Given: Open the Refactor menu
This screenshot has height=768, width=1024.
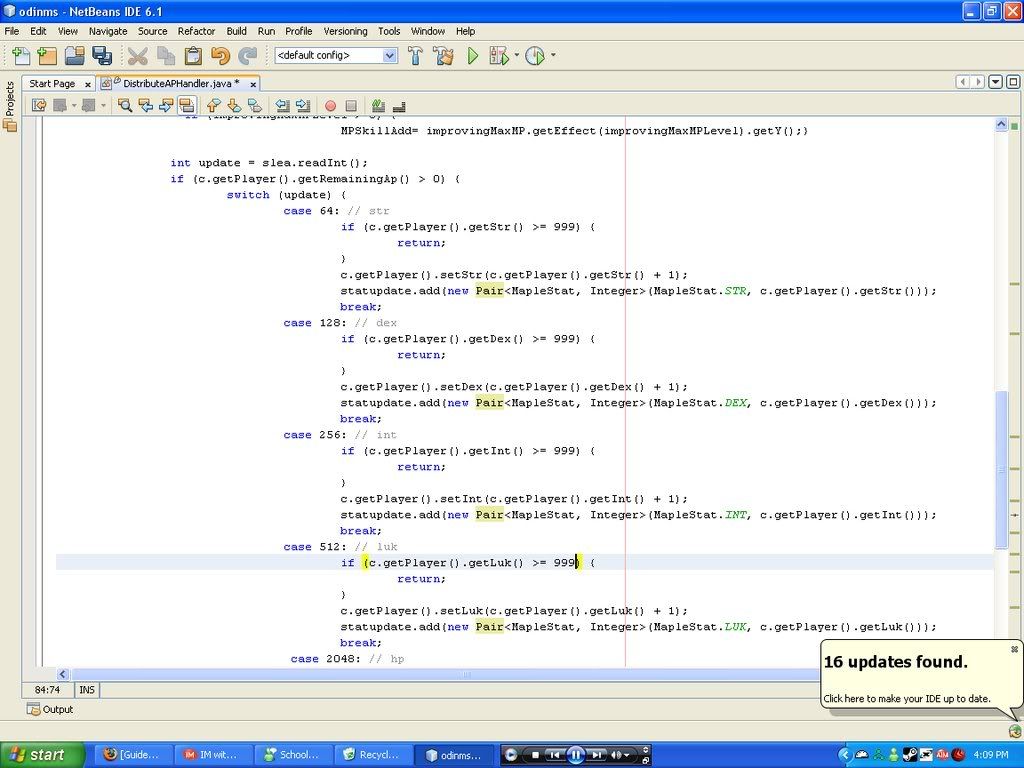Looking at the screenshot, I should pos(196,31).
